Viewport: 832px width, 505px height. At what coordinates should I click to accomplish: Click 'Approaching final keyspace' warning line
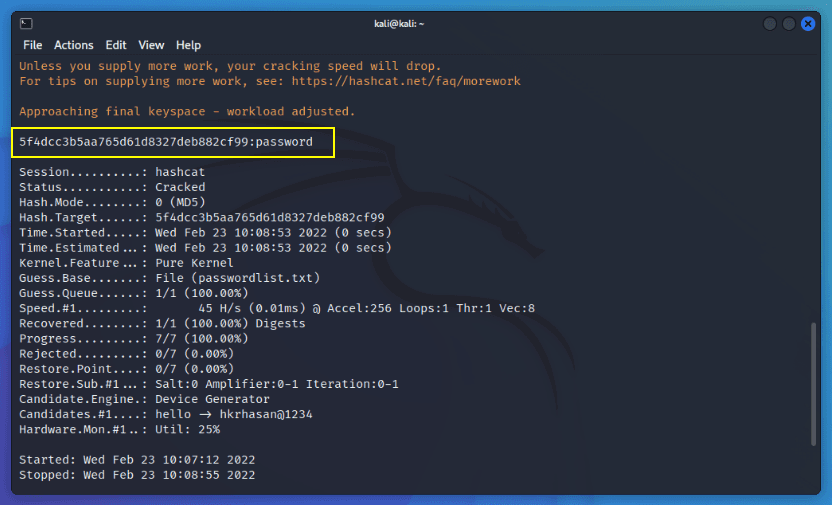point(187,111)
